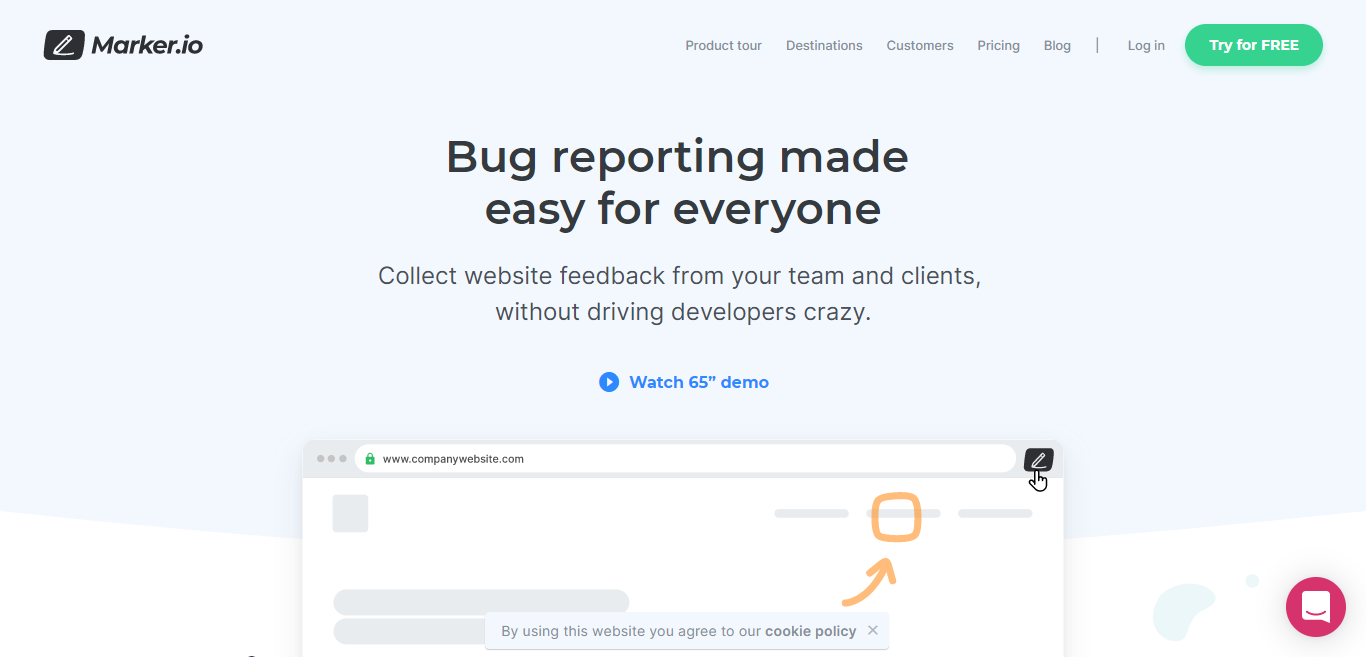Click the Log in link
This screenshot has width=1366, height=657.
click(1146, 46)
